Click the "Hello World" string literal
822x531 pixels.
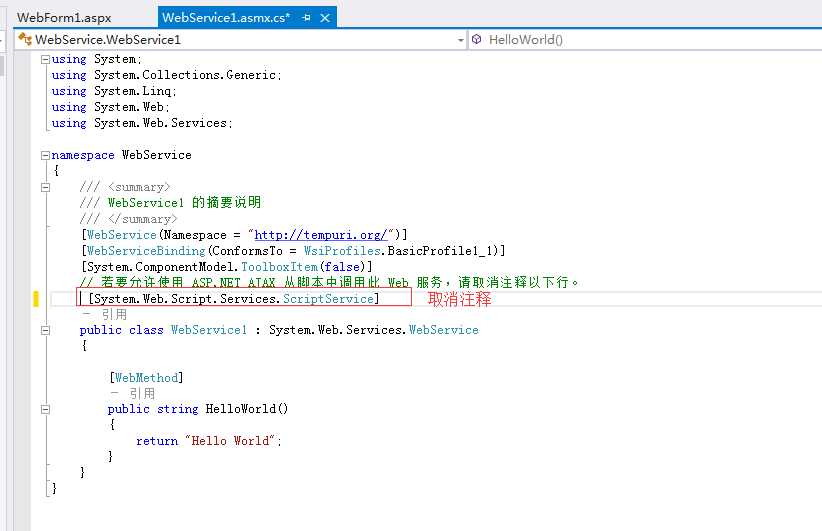coord(230,440)
